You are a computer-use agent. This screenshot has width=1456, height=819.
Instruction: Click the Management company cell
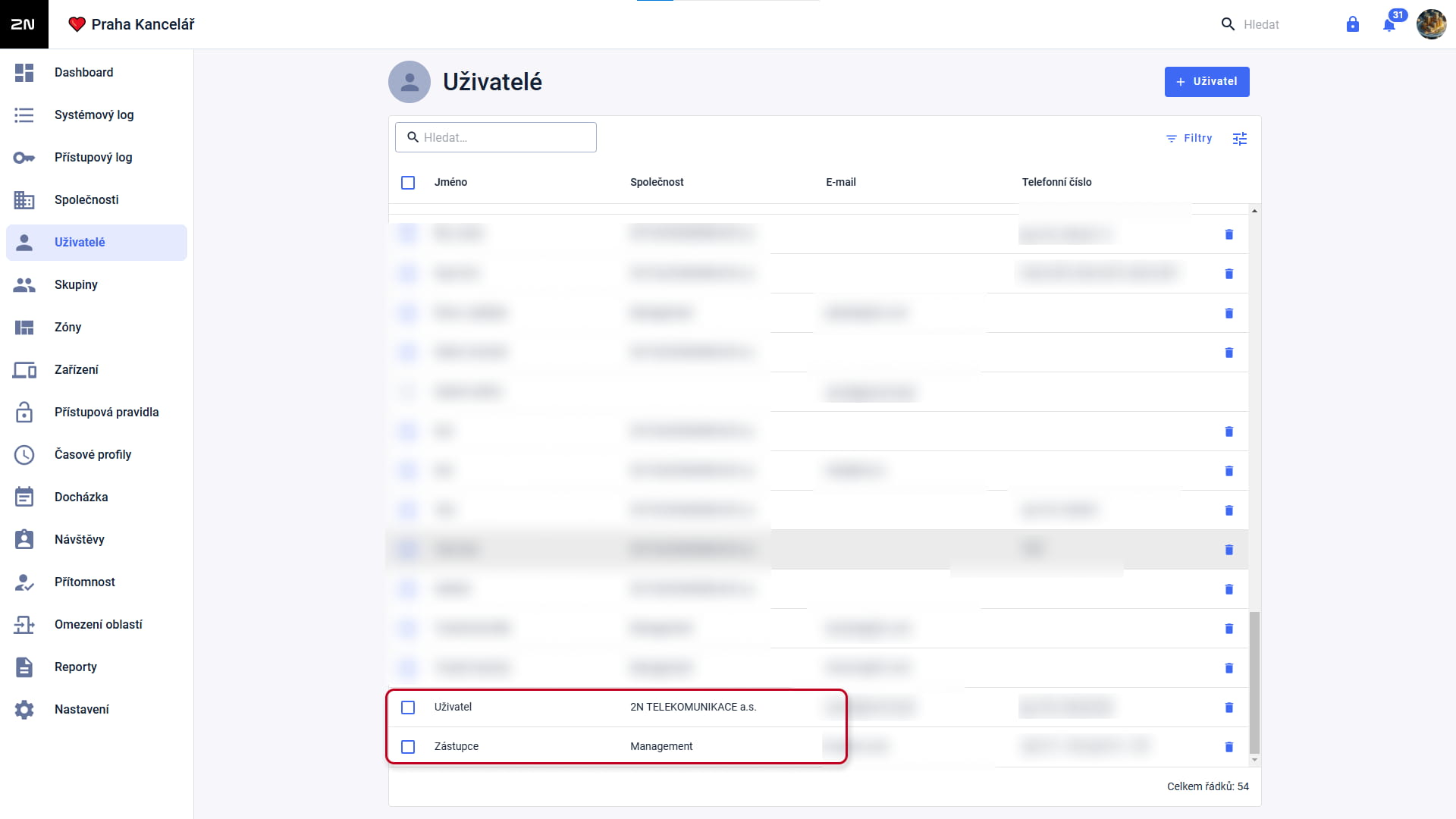pyautogui.click(x=661, y=747)
